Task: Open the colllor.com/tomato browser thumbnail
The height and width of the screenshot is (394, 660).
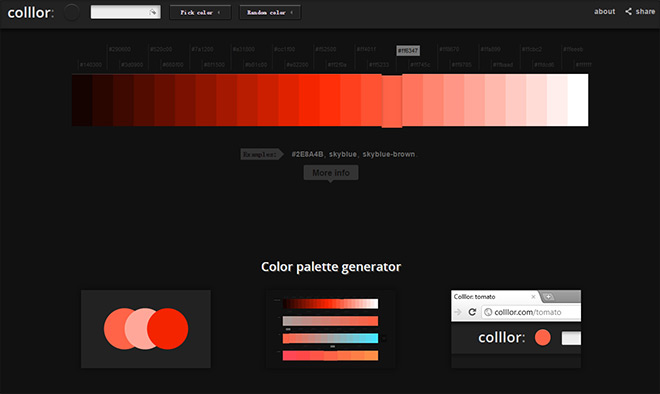Action: click(516, 329)
